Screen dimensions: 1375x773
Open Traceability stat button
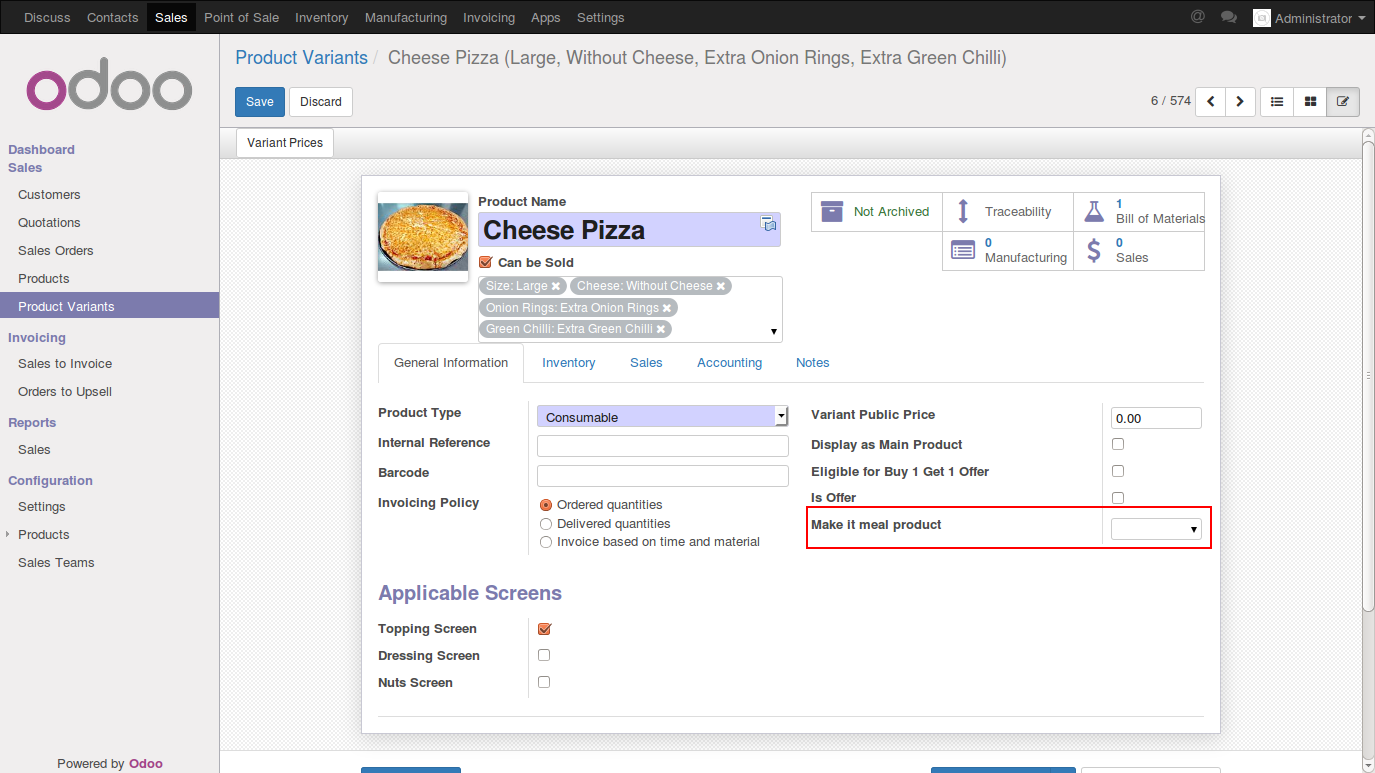click(1007, 212)
